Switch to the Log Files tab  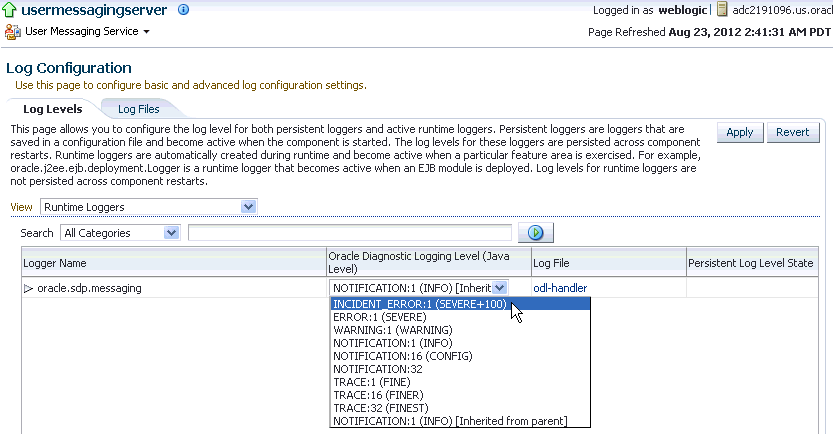(139, 109)
